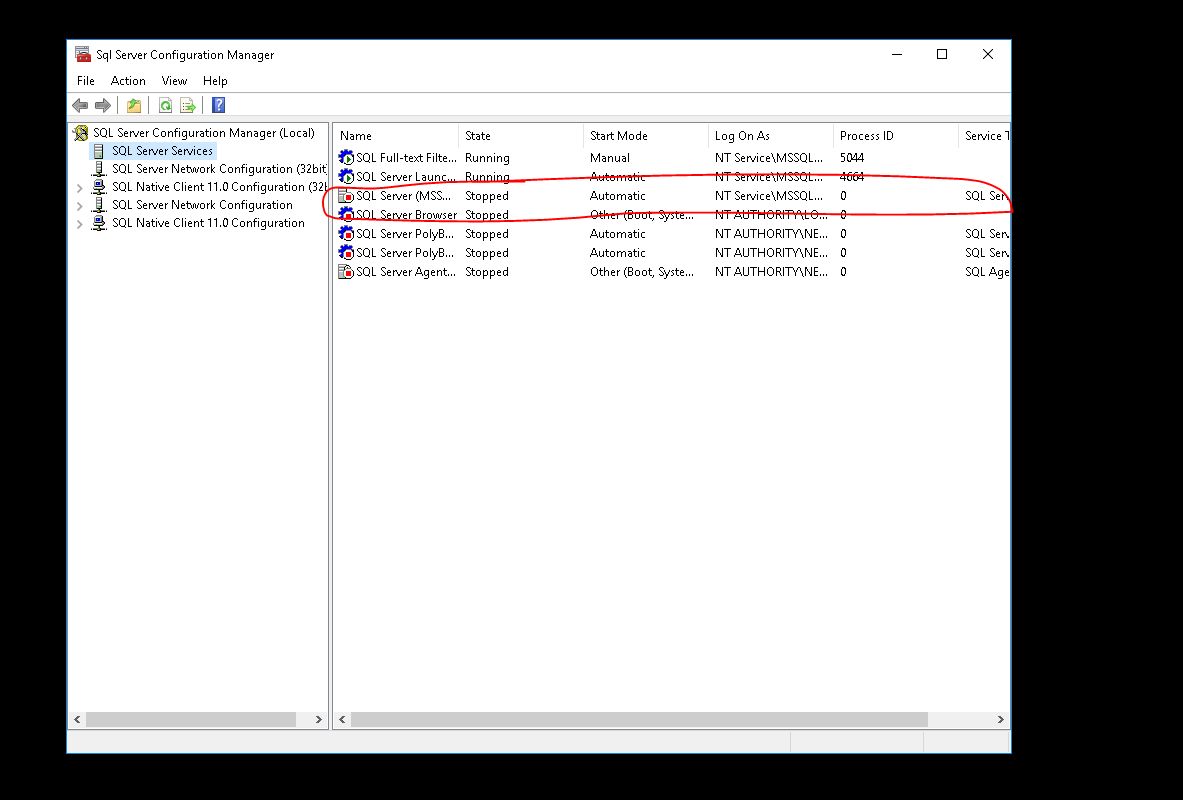Minimize the Sql Server Configuration Manager window
The image size is (1183, 800).
click(x=897, y=54)
